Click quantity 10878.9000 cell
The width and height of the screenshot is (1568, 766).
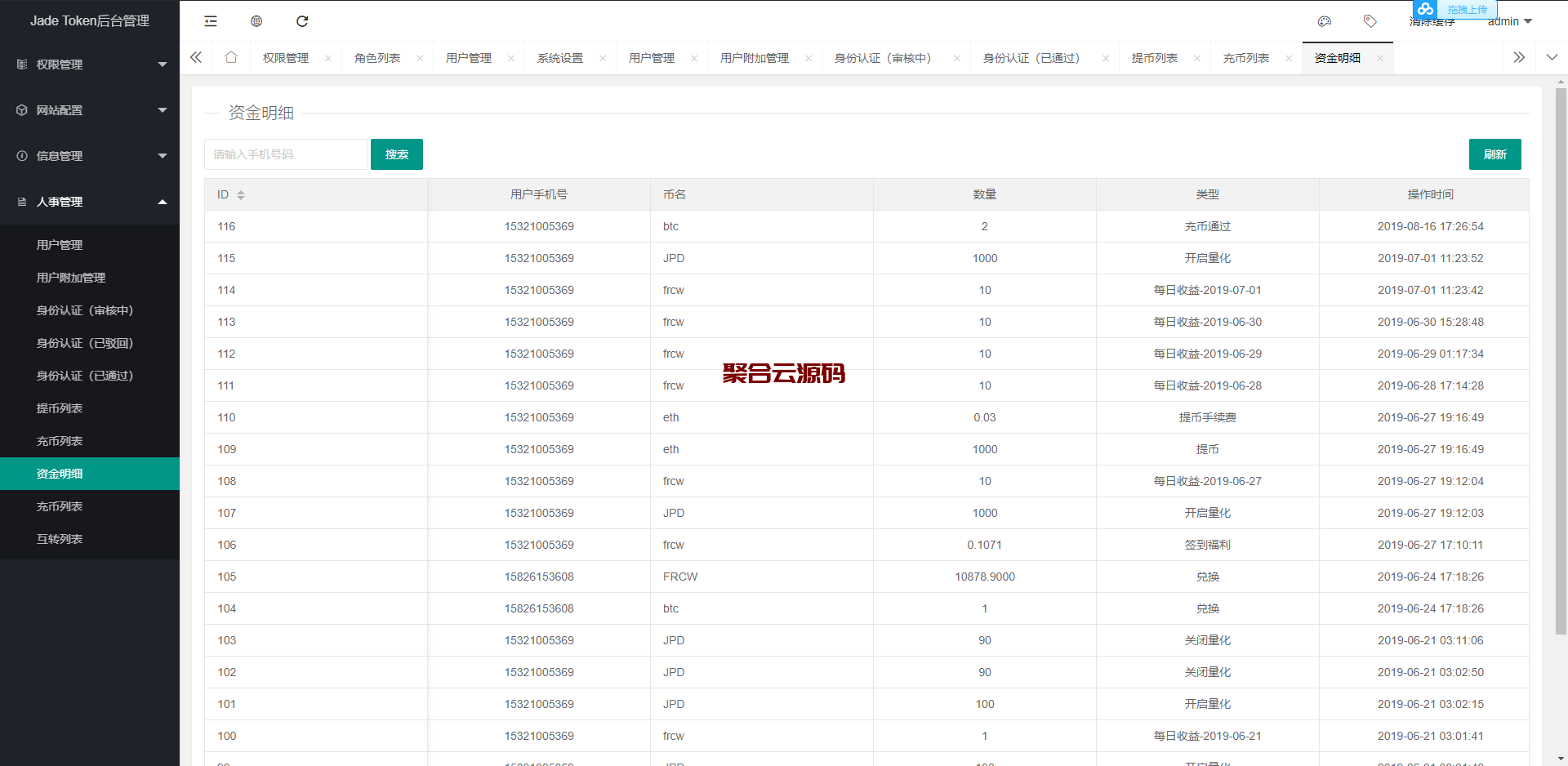(985, 577)
